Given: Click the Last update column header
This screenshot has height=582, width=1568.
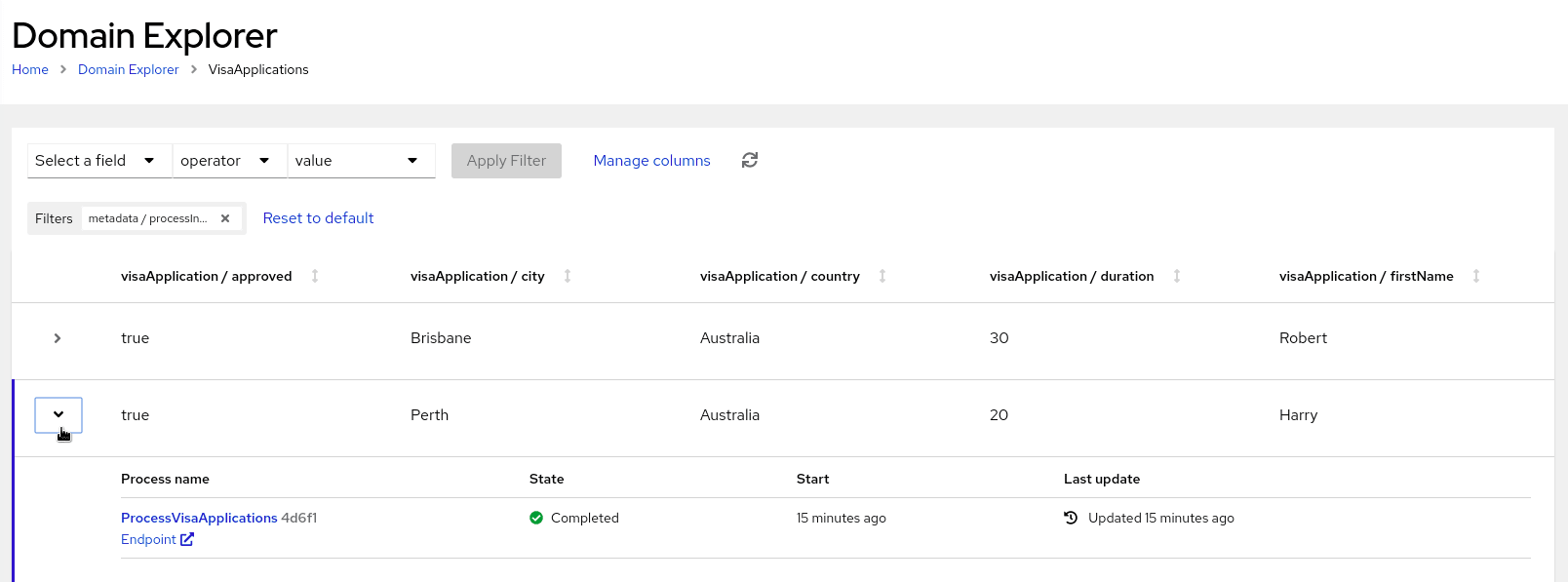Looking at the screenshot, I should point(1102,479).
